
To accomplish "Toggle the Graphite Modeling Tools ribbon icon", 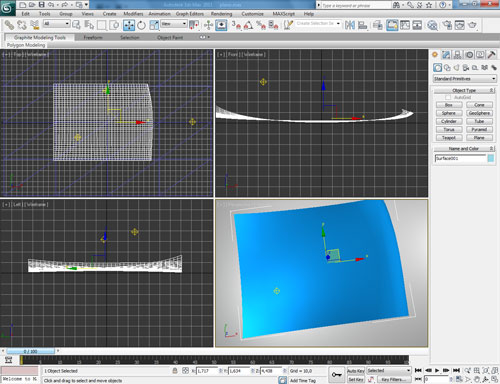I will pyautogui.click(x=392, y=25).
